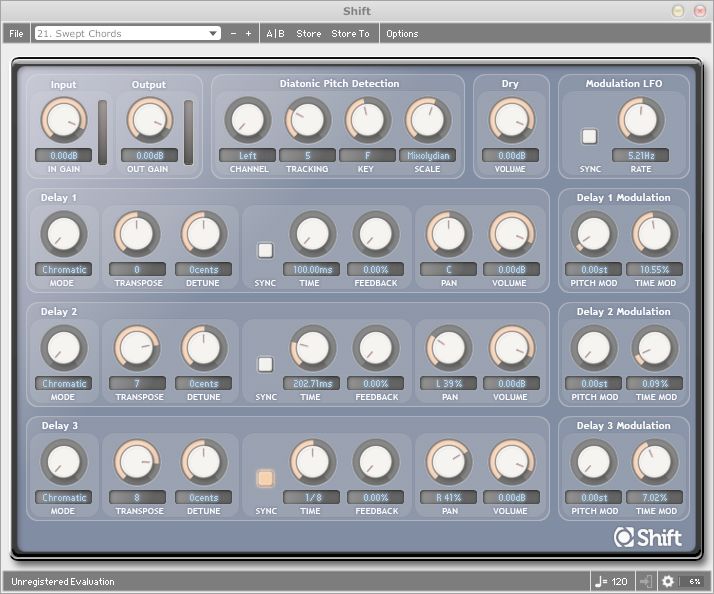Image resolution: width=714 pixels, height=594 pixels.
Task: Click the Channel knob in Pitch Detection
Action: pos(248,120)
